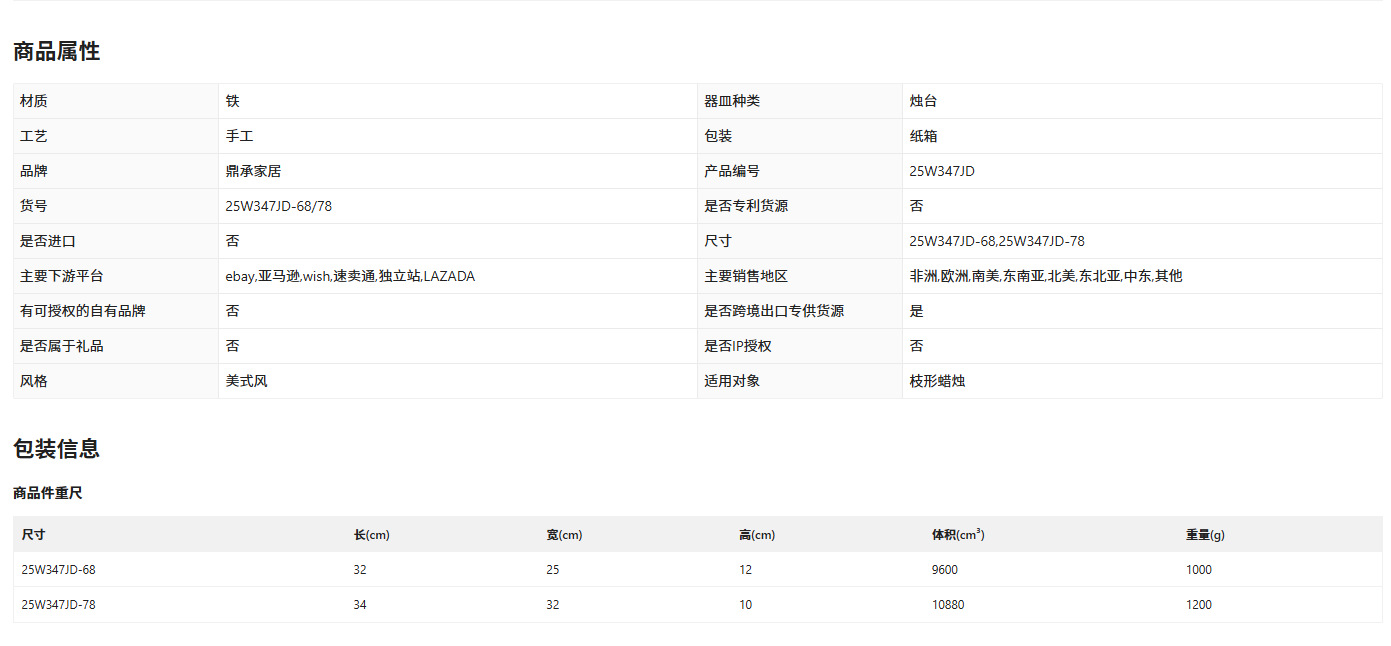This screenshot has width=1391, height=646.
Task: Click the platform list starting with ebay
Action: coord(350,276)
